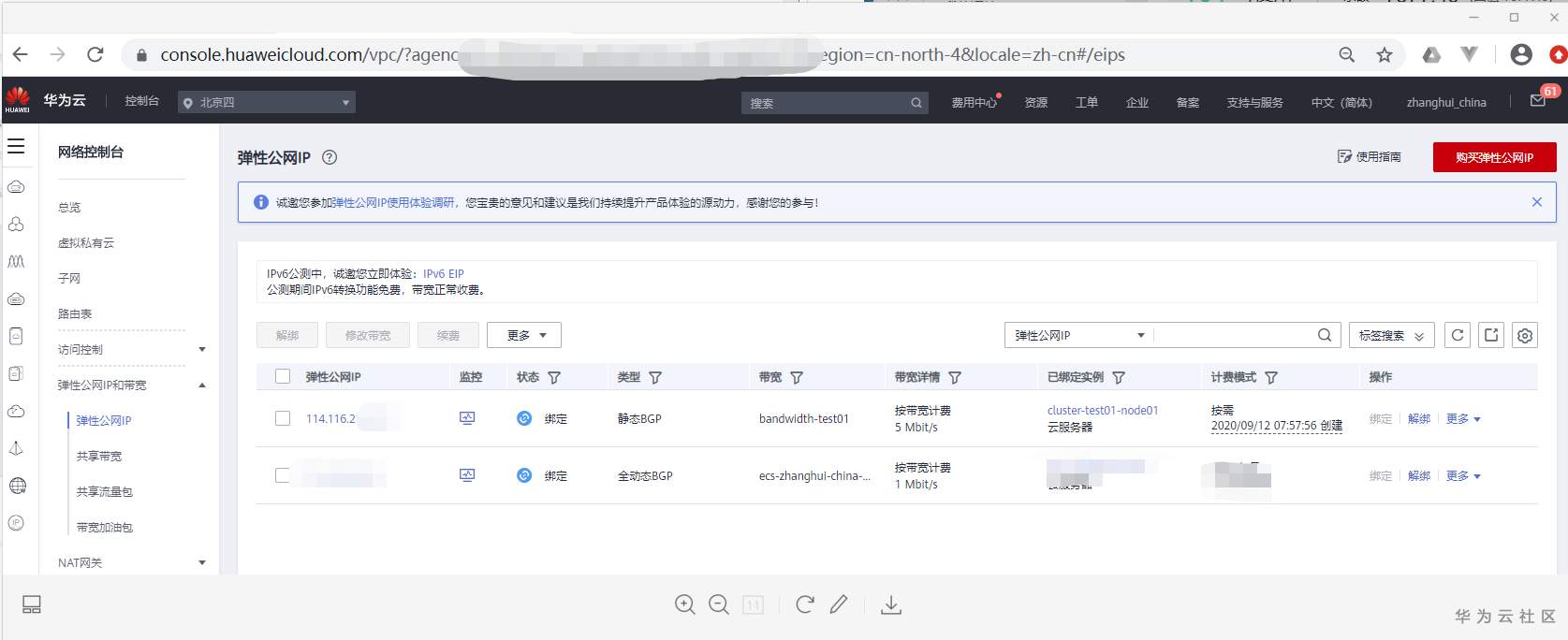Open 总览 in the sidebar
Screen dimensions: 1568x640
pyautogui.click(x=69, y=207)
